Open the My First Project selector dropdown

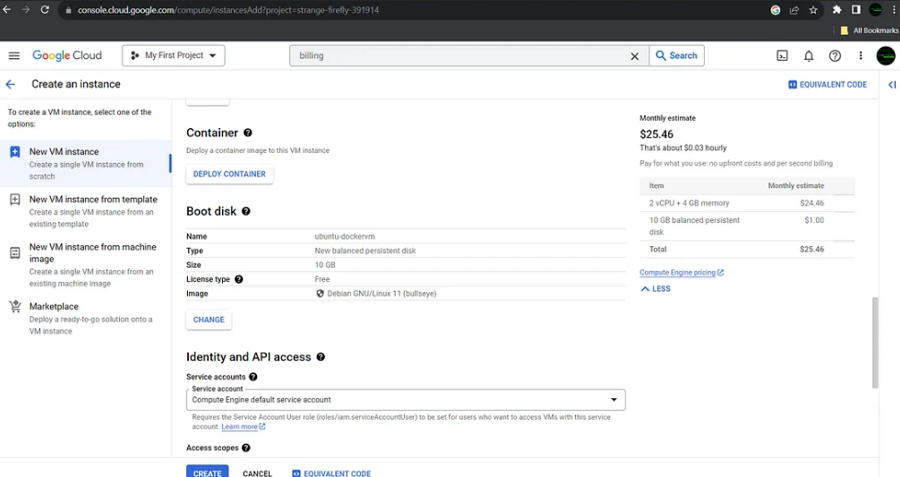[x=173, y=56]
